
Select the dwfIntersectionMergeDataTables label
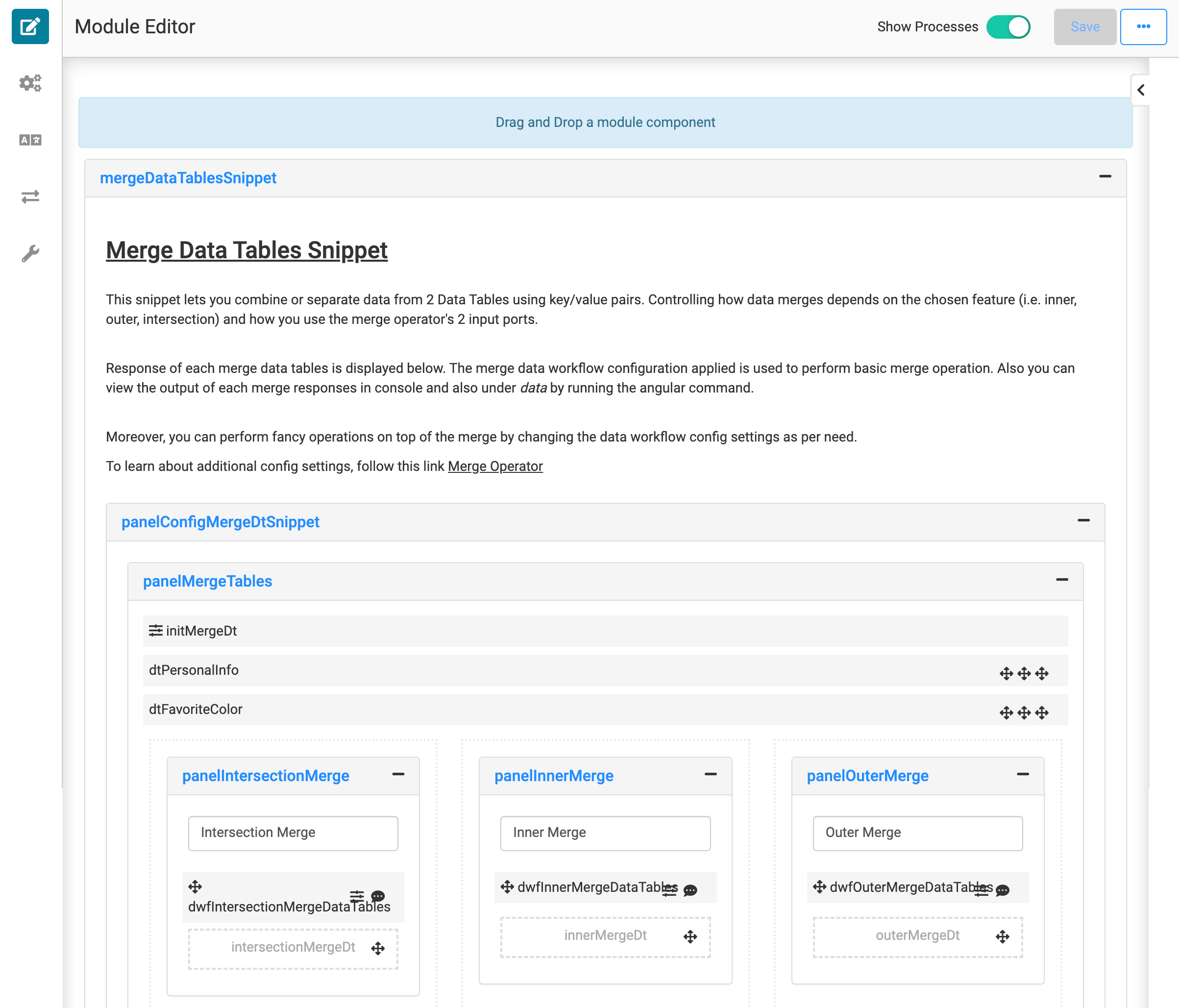(289, 907)
